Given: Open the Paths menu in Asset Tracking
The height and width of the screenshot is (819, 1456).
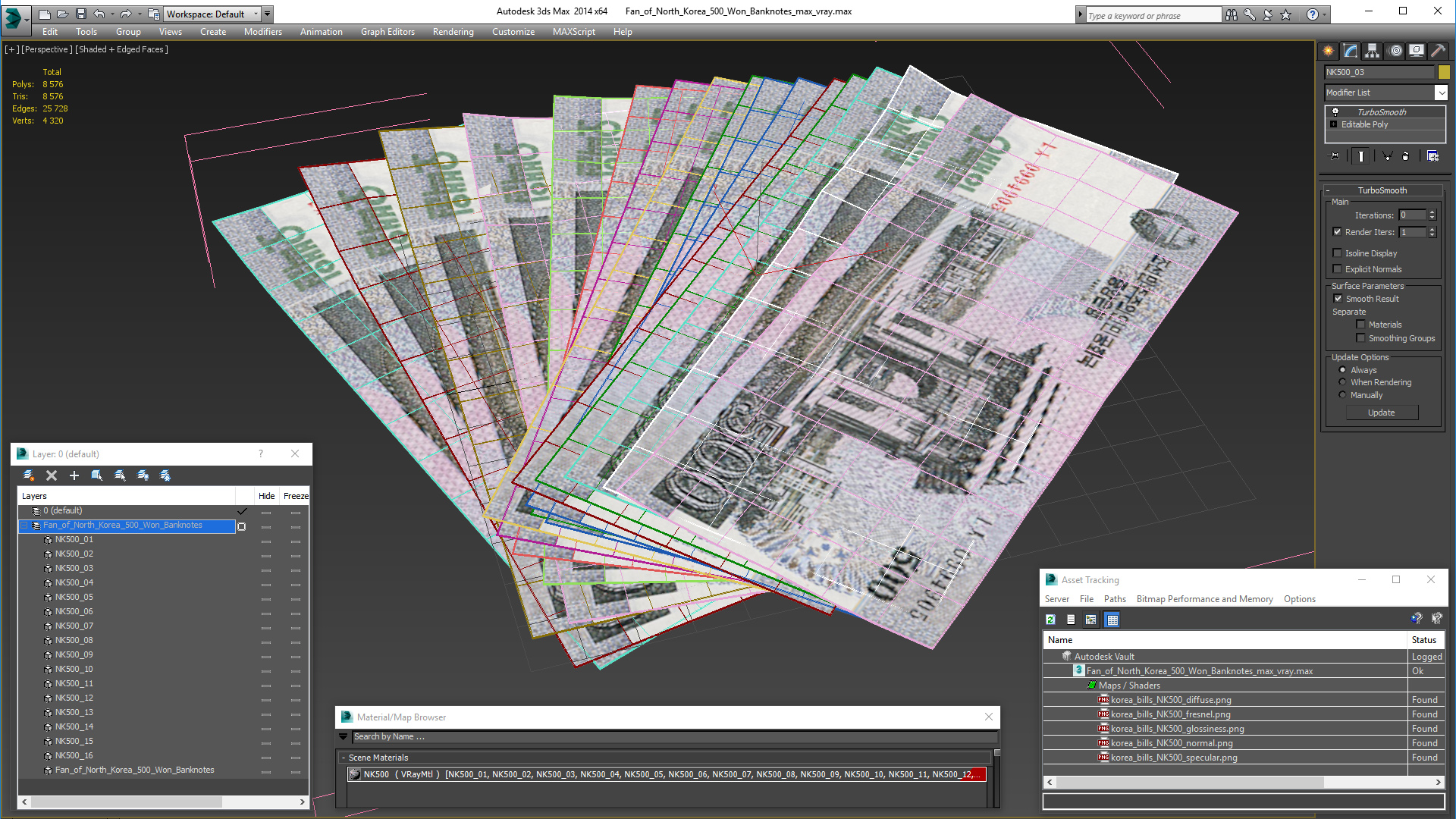Looking at the screenshot, I should 1115,599.
